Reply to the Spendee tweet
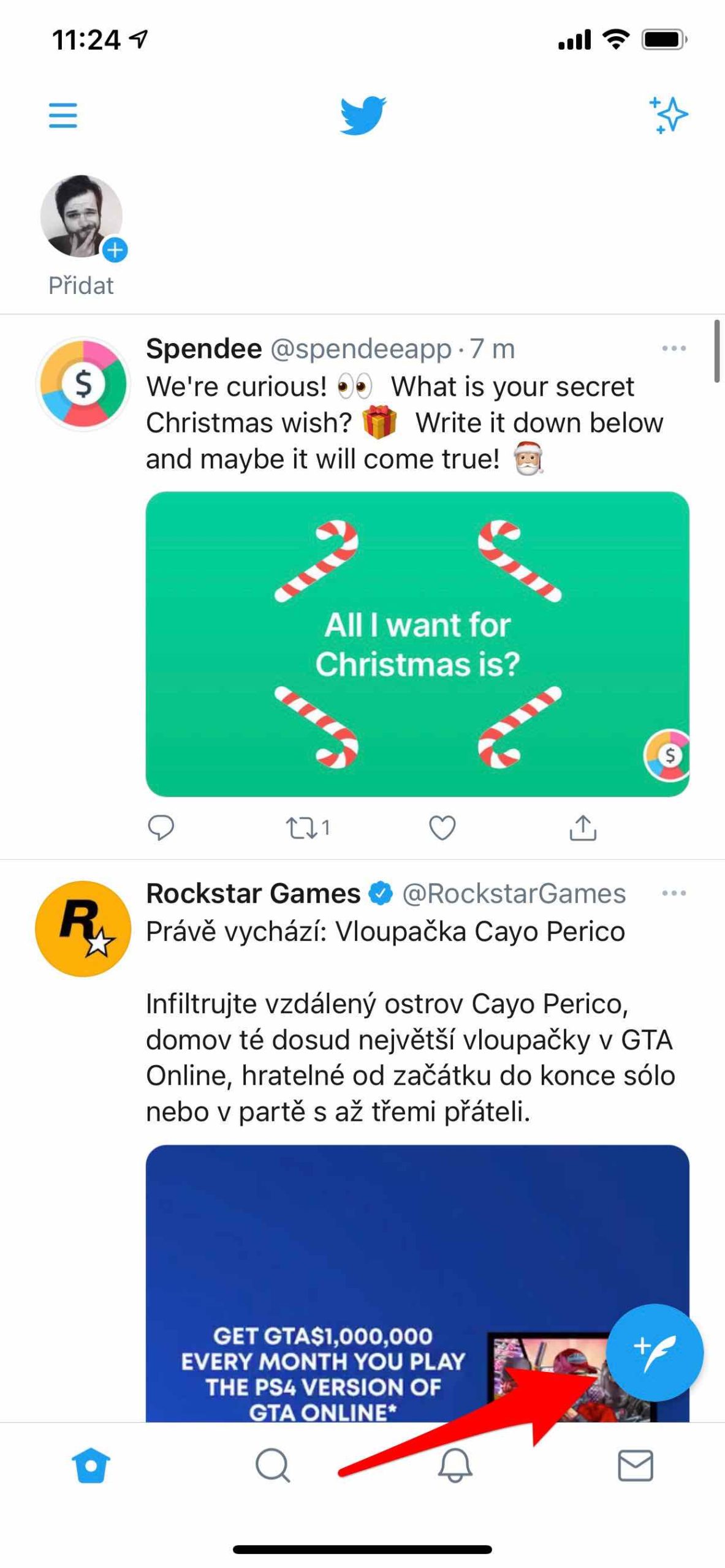Screen dimensions: 725x1568 coord(161,828)
